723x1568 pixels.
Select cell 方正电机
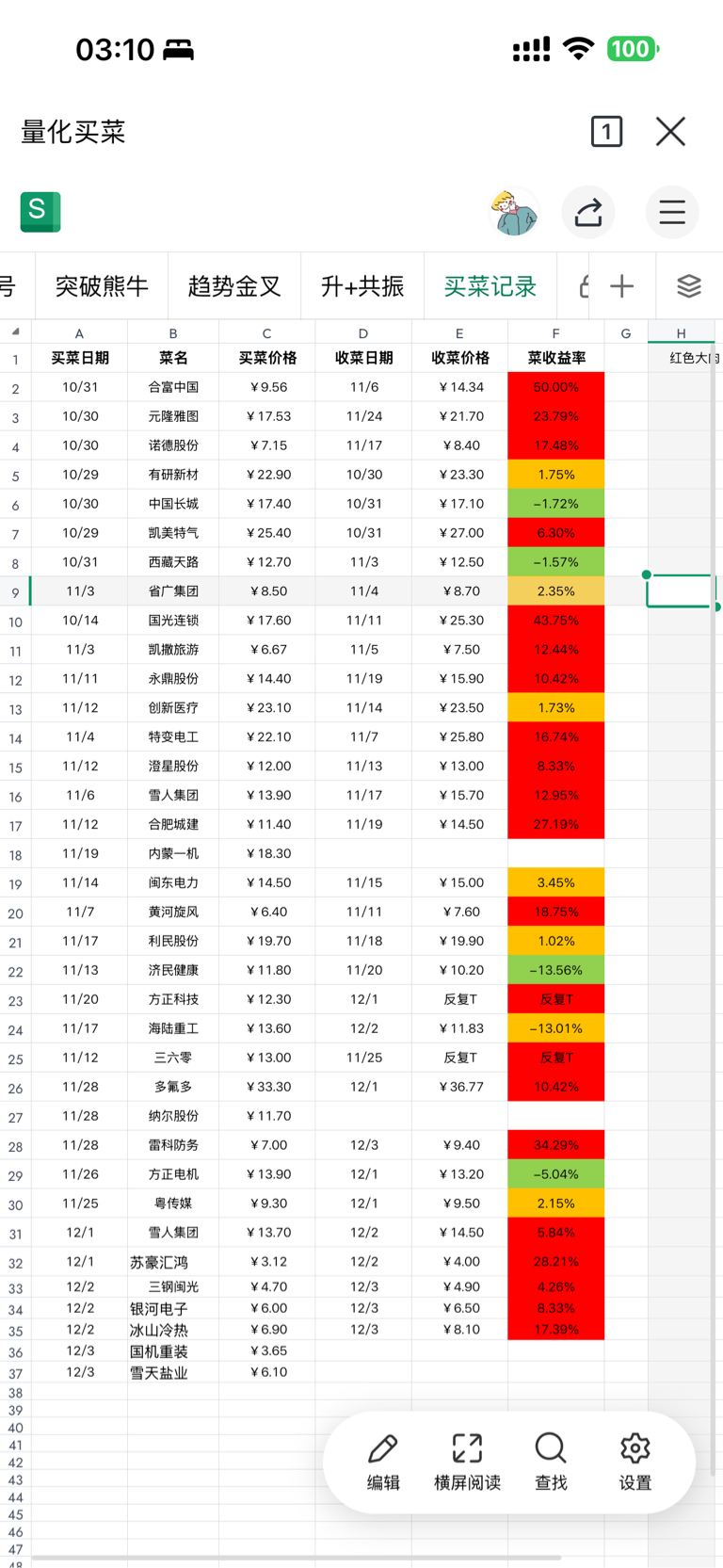[173, 1174]
